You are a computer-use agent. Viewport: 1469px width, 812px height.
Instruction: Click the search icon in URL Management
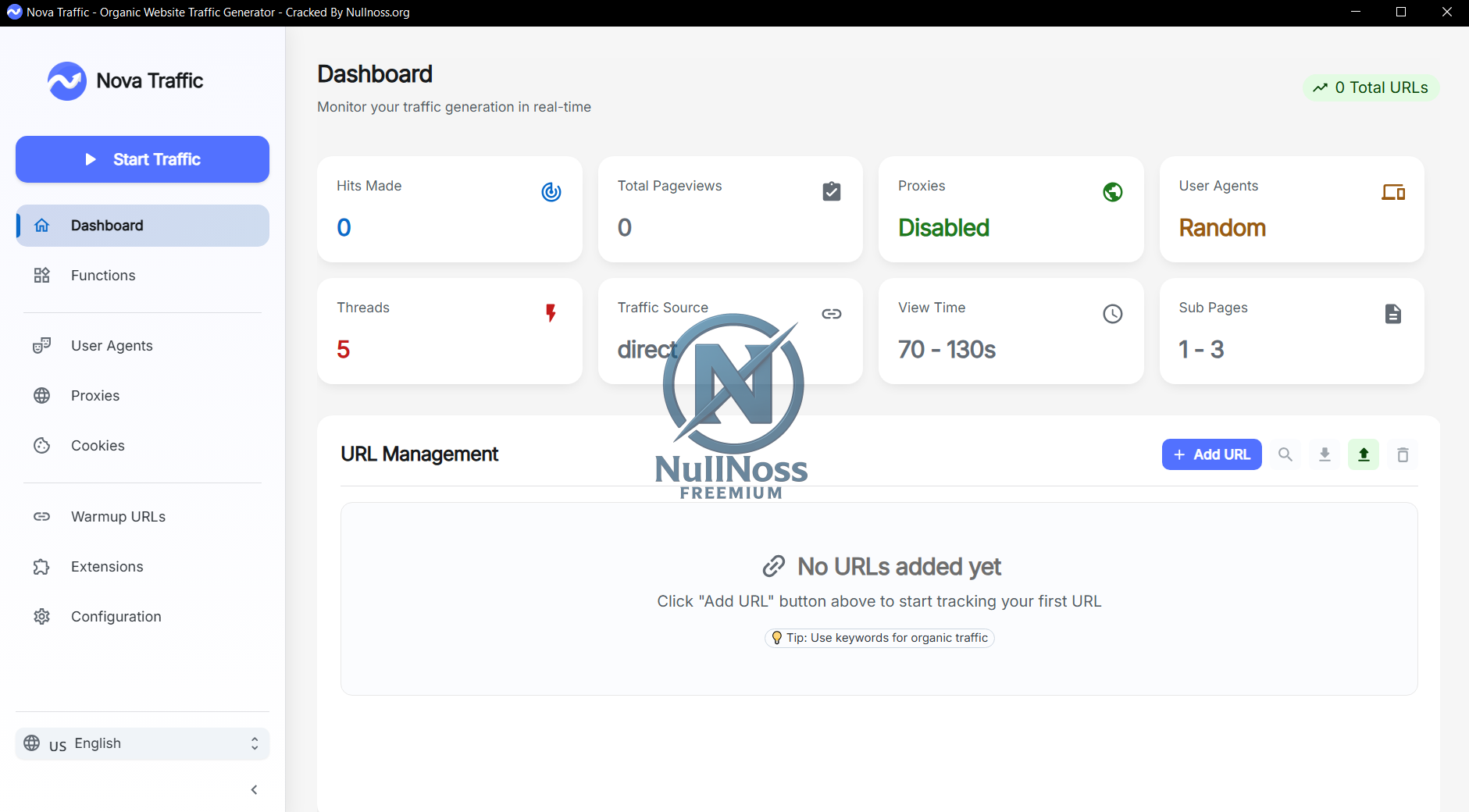pyautogui.click(x=1285, y=454)
